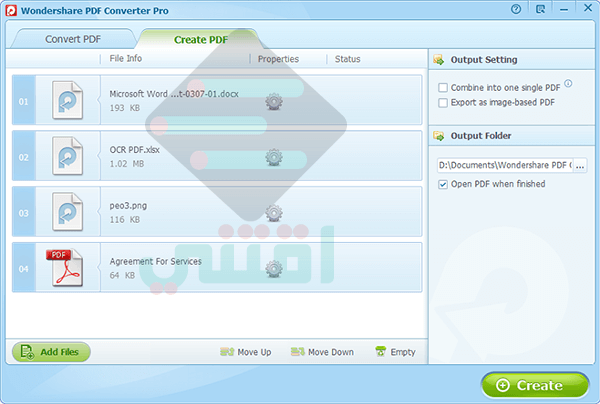Enable Export as image-based PDF
The height and width of the screenshot is (404, 600).
(x=443, y=103)
